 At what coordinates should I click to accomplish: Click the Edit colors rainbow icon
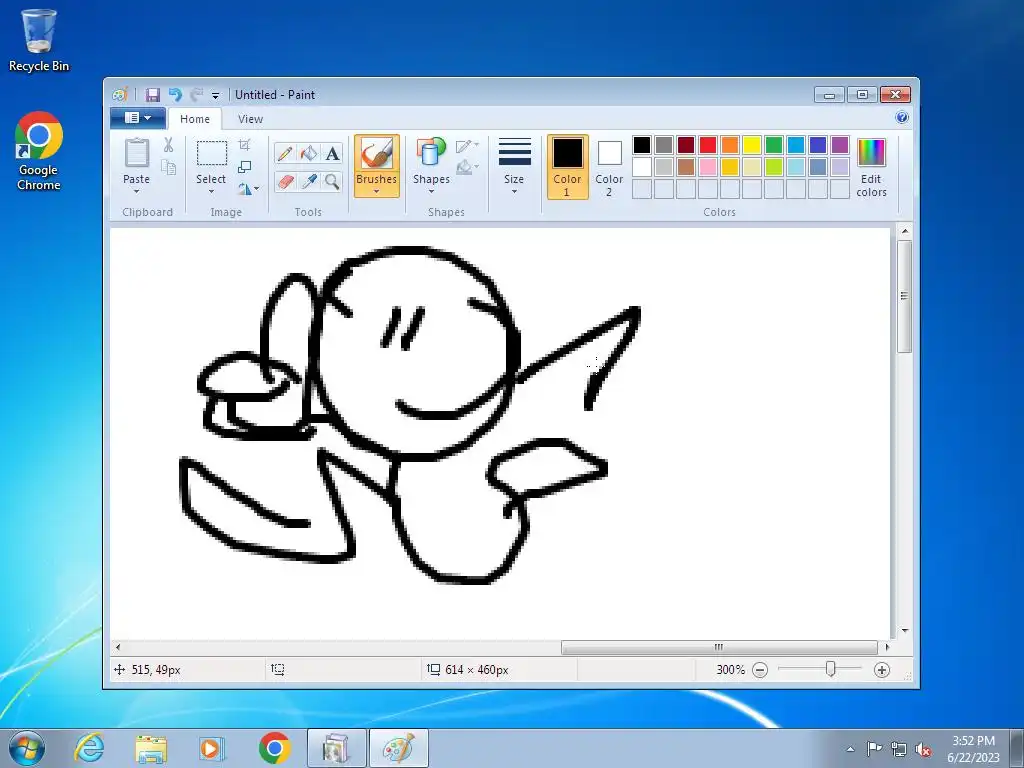(x=871, y=153)
